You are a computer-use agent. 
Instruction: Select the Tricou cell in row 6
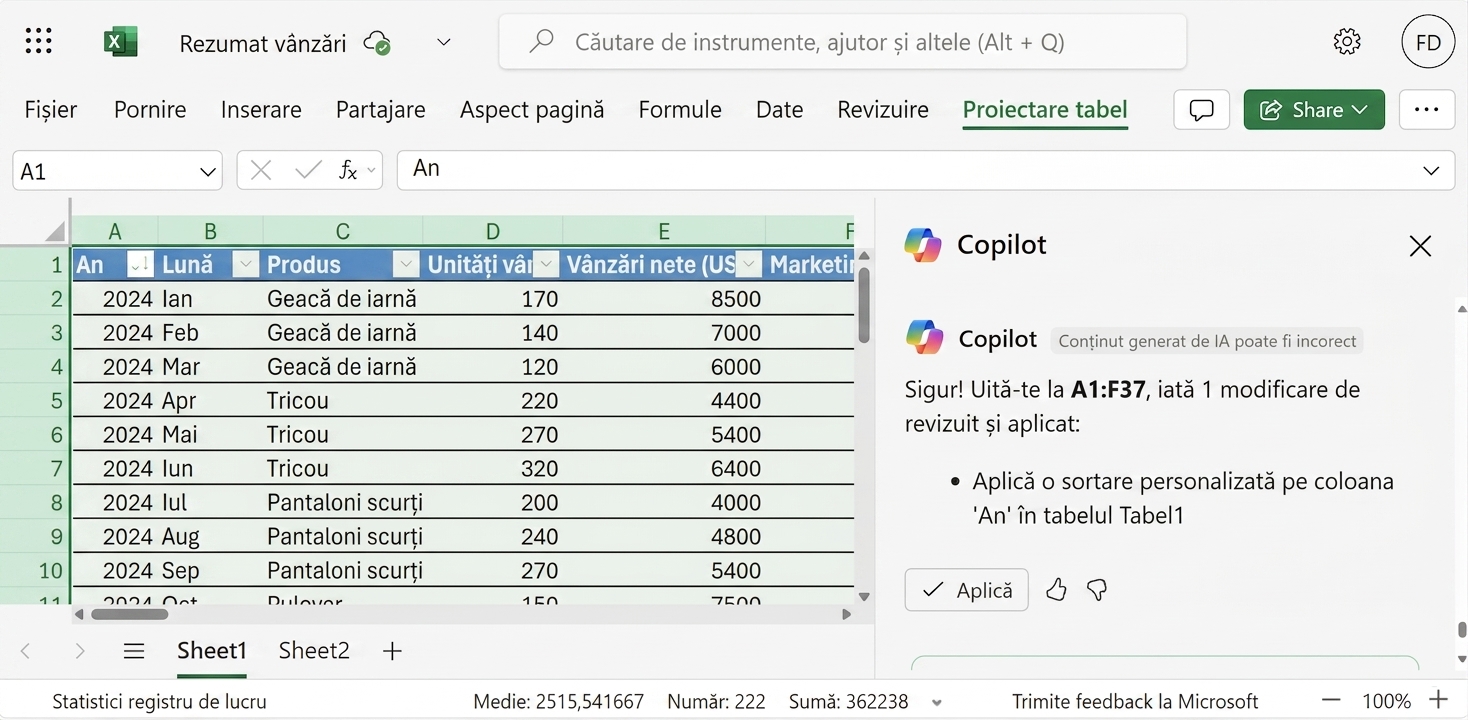pyautogui.click(x=343, y=435)
